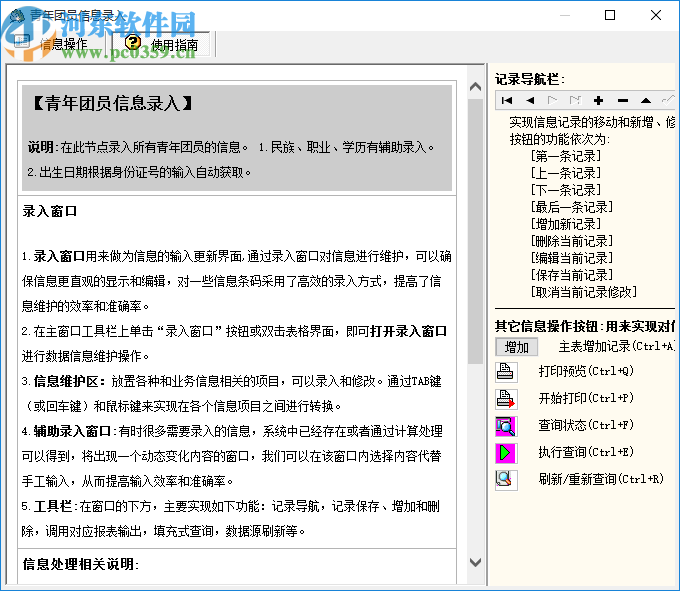This screenshot has height=591, width=680.
Task: Click the text [取消当前记录修改]
Action: [584, 292]
